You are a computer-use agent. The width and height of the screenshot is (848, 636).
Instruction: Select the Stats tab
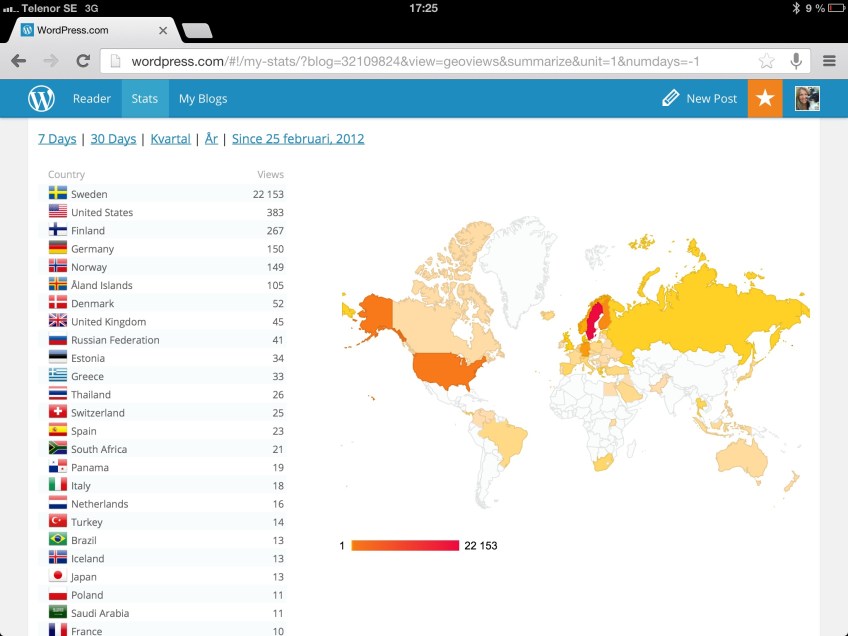[x=145, y=99]
